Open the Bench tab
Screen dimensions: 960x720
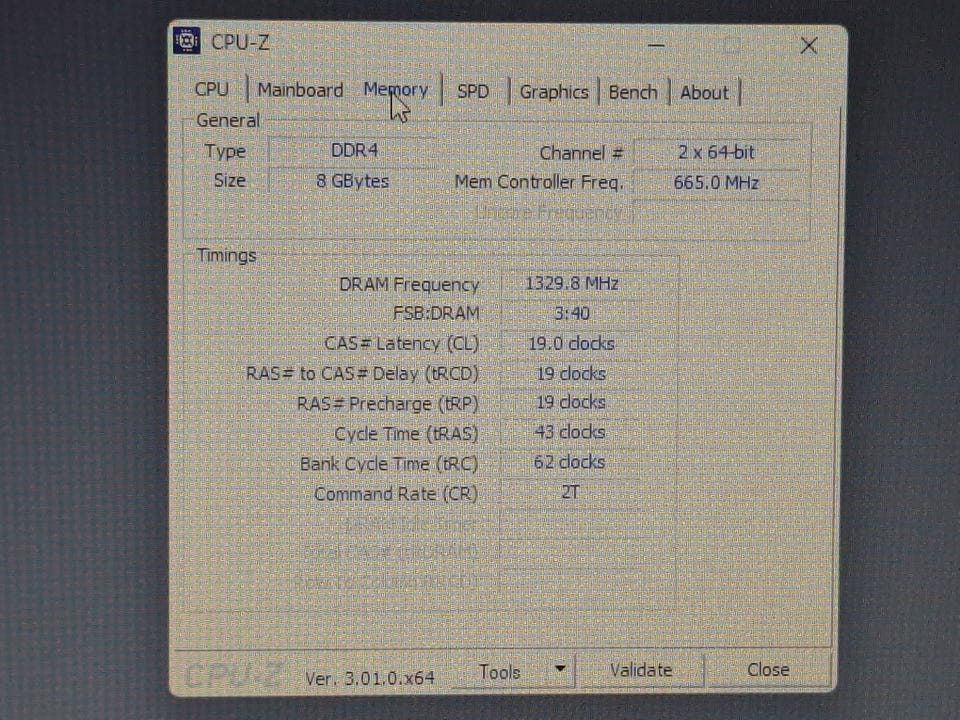632,92
